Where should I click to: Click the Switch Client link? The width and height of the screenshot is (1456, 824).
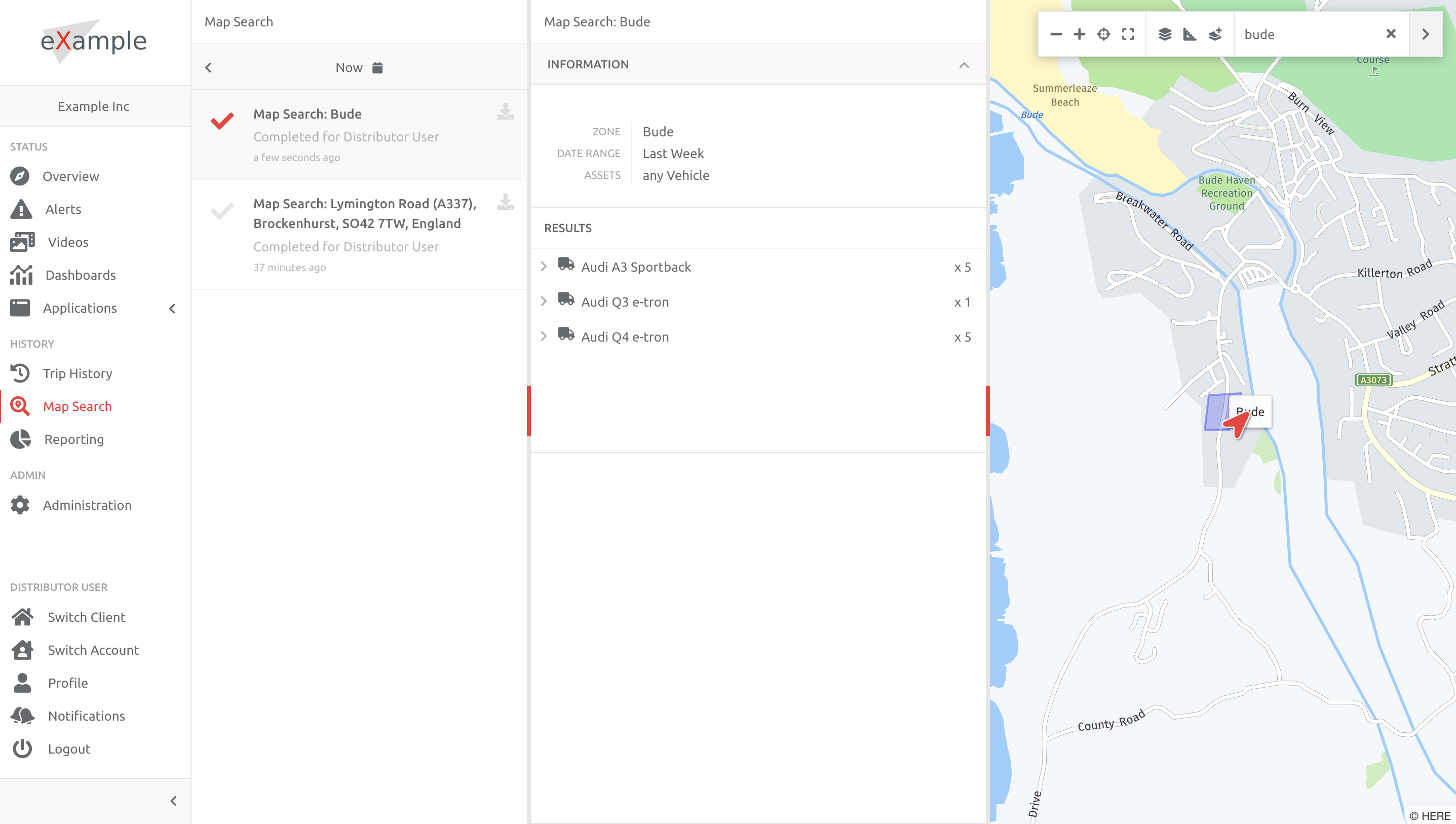click(x=87, y=617)
